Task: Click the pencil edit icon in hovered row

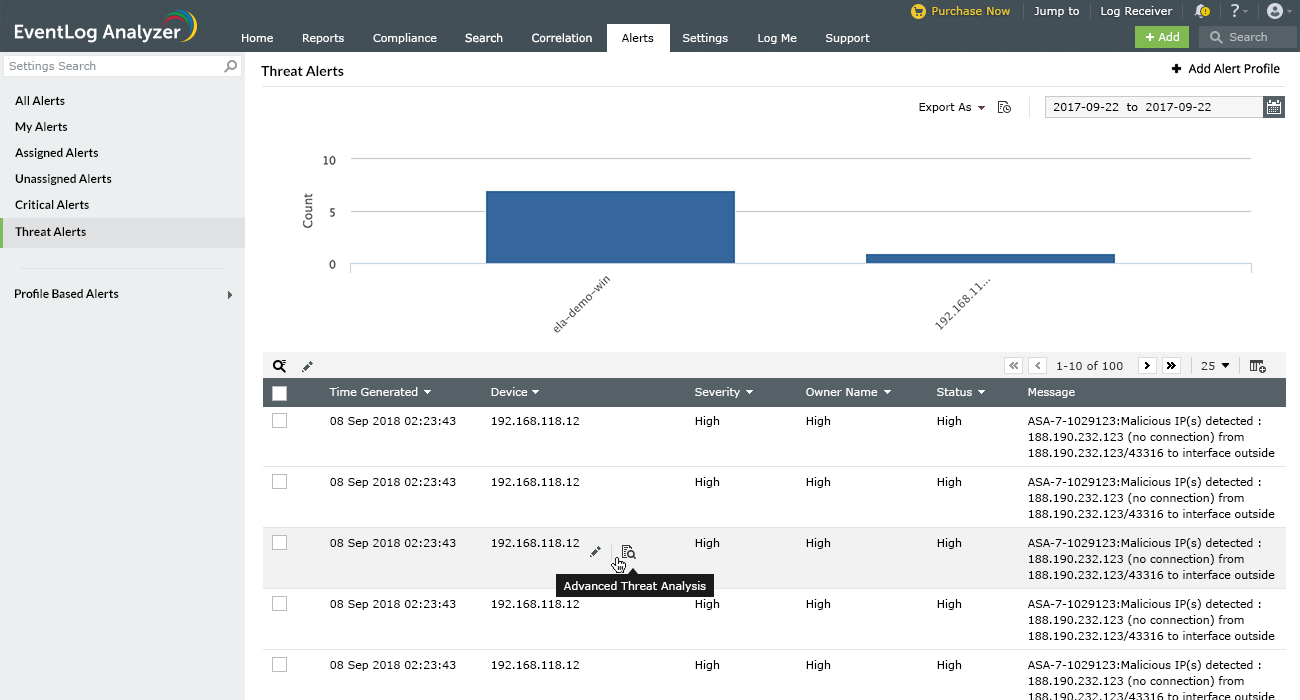Action: tap(595, 552)
